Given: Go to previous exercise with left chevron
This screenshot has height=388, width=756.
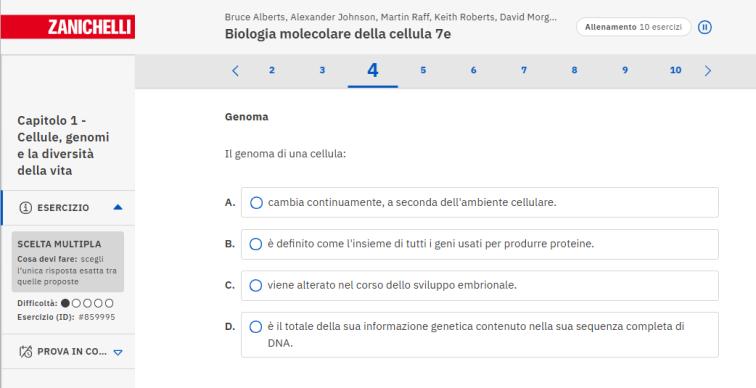Looking at the screenshot, I should pos(235,71).
